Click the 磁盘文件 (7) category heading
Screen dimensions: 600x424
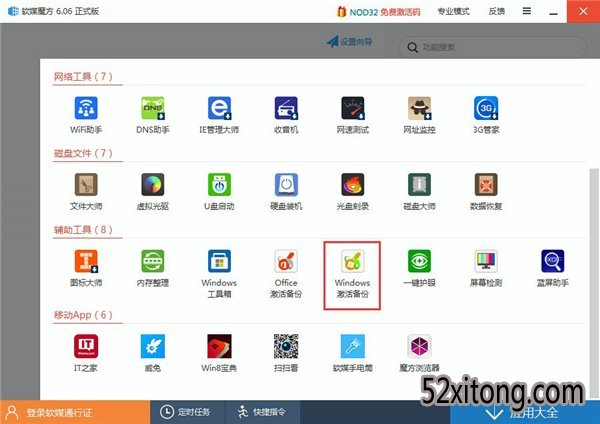point(83,153)
